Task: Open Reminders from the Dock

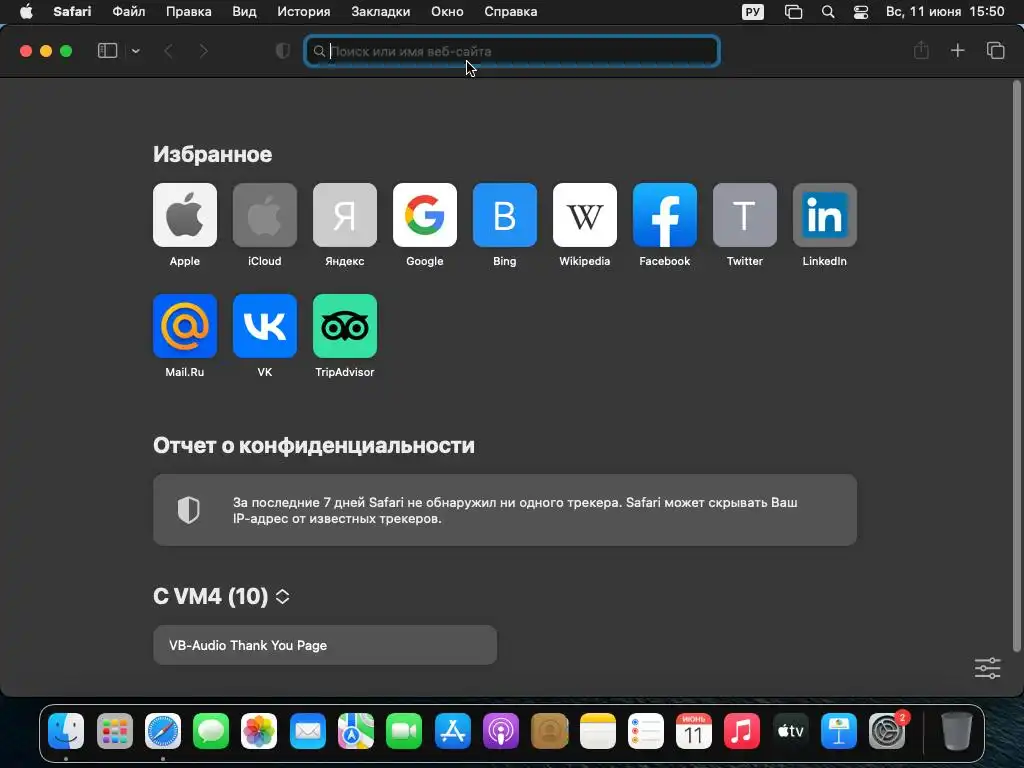Action: click(x=646, y=731)
